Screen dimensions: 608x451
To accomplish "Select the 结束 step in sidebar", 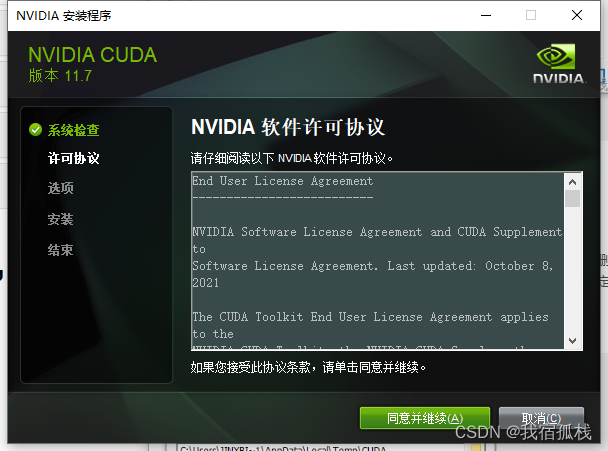I will [60, 250].
